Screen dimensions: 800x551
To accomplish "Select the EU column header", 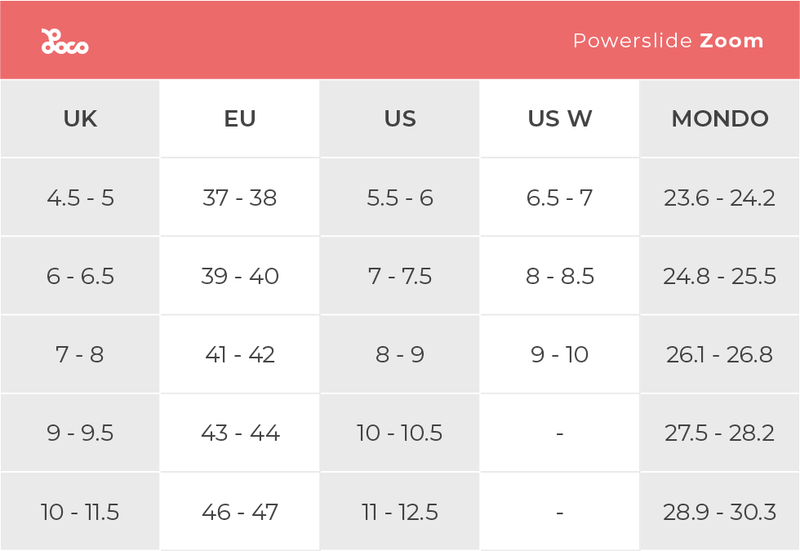I will coord(240,119).
